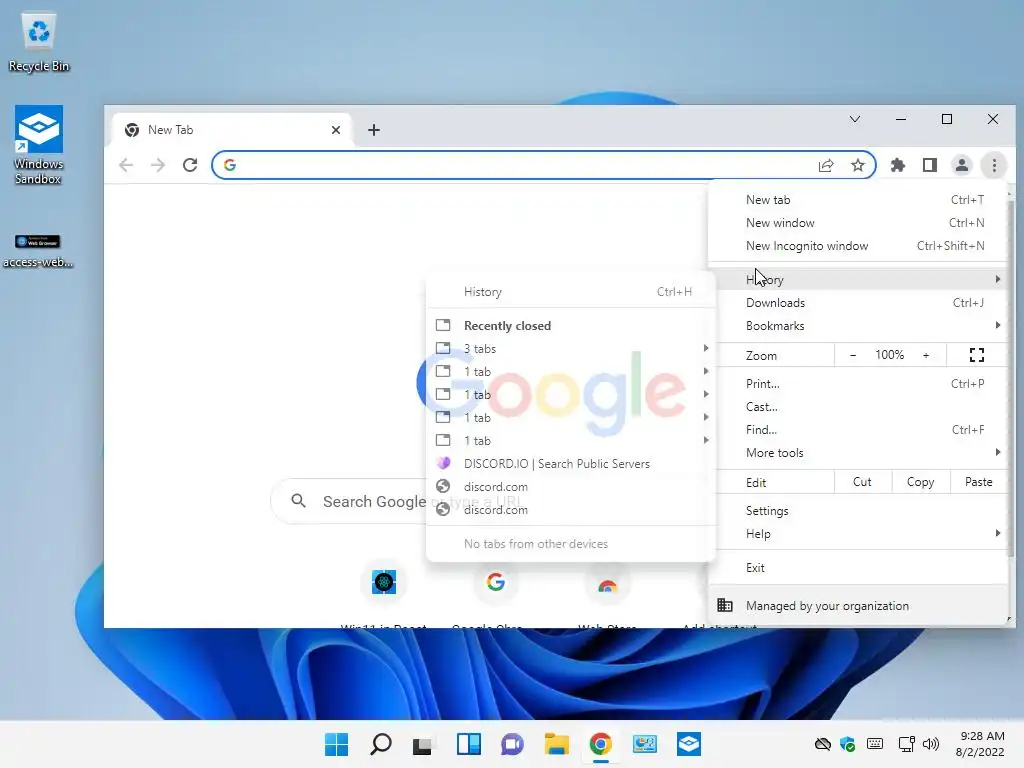Open the Chrome profile avatar icon
Screen dimensions: 1024x768
pos(962,165)
